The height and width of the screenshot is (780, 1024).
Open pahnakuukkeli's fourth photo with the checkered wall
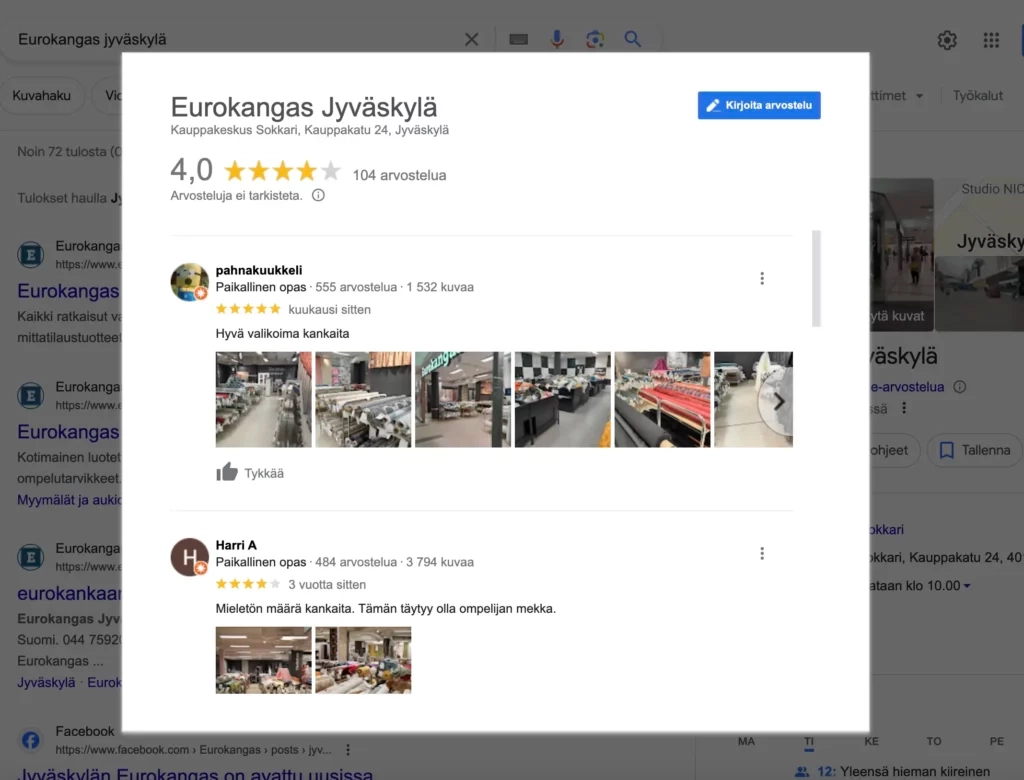(x=562, y=400)
